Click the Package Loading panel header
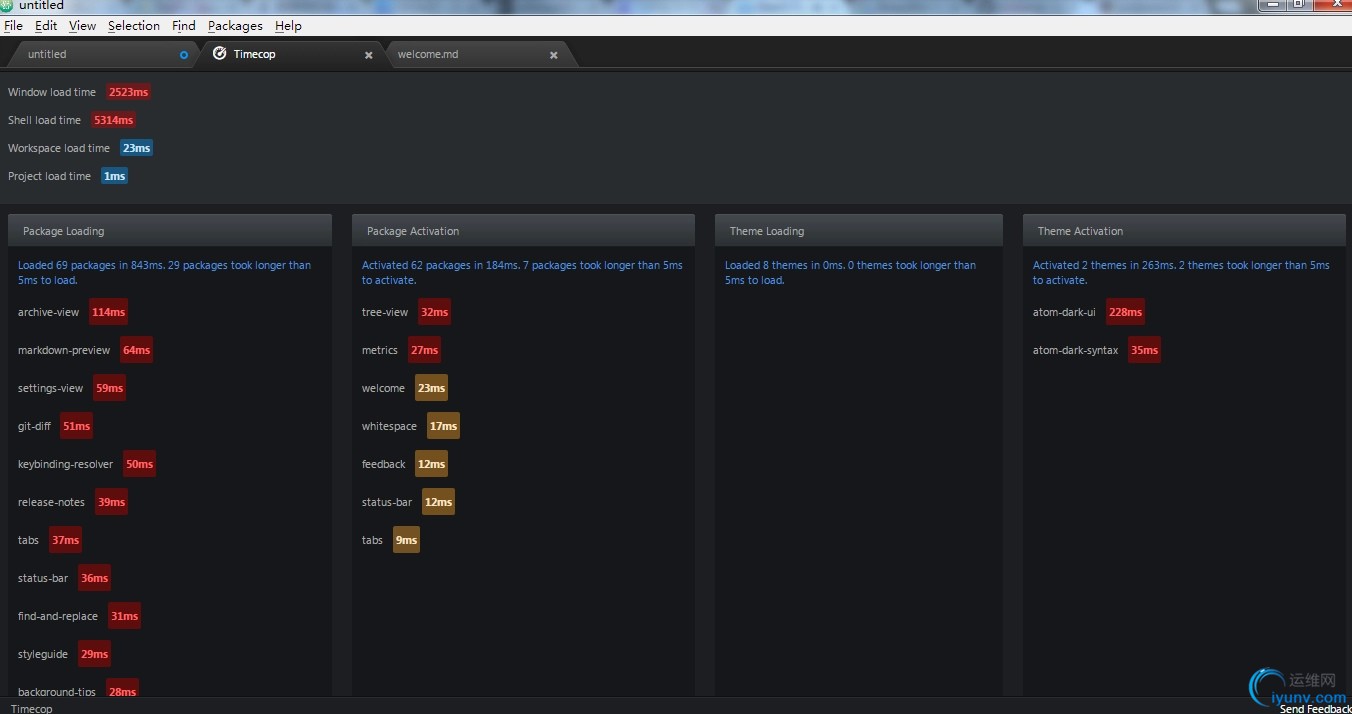The height and width of the screenshot is (714, 1352). tap(170, 230)
